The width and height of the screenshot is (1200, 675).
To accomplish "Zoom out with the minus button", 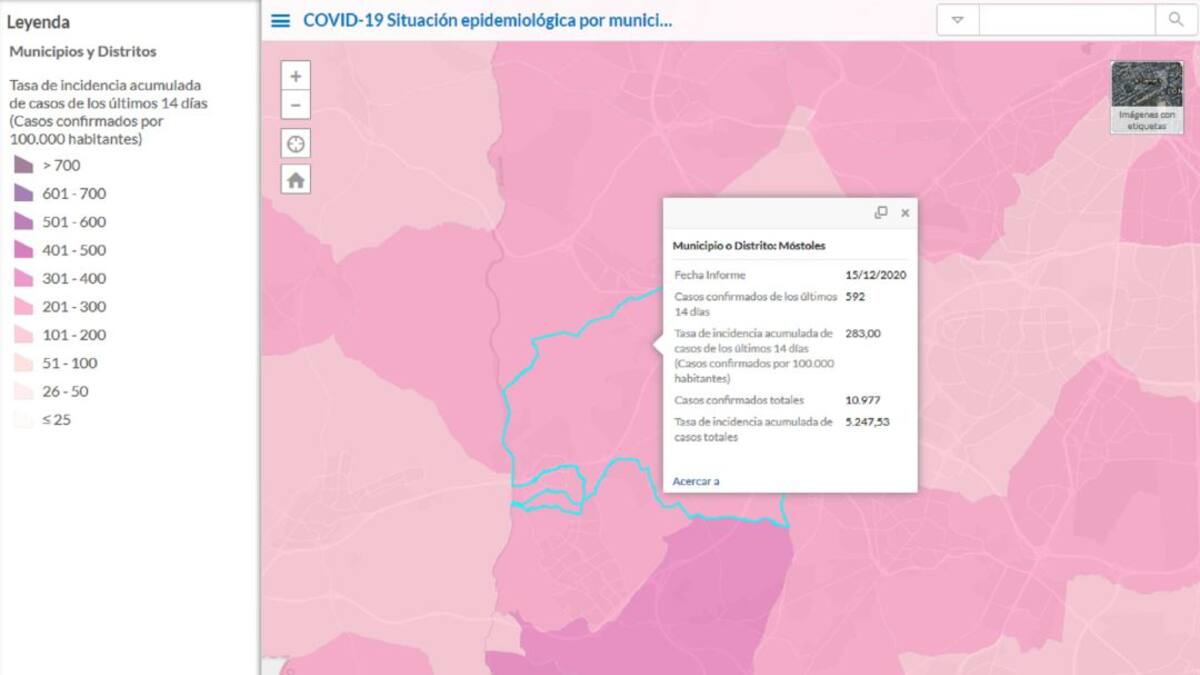I will tap(295, 104).
